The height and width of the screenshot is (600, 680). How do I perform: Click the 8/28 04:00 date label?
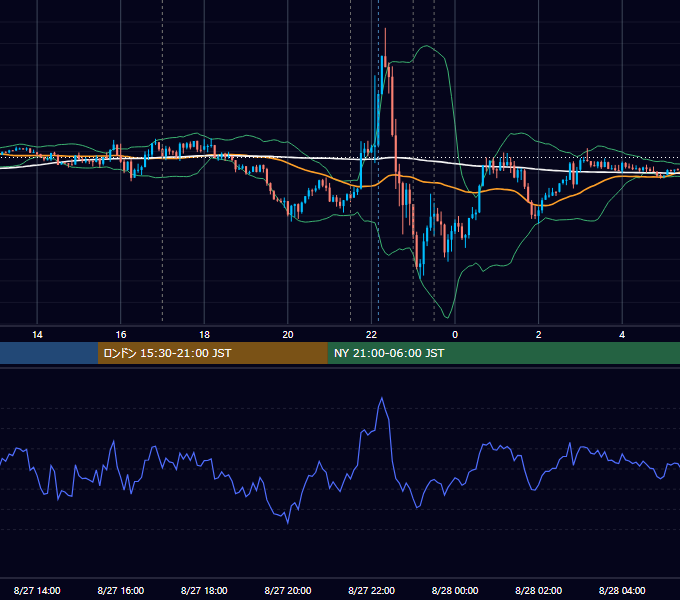click(622, 590)
